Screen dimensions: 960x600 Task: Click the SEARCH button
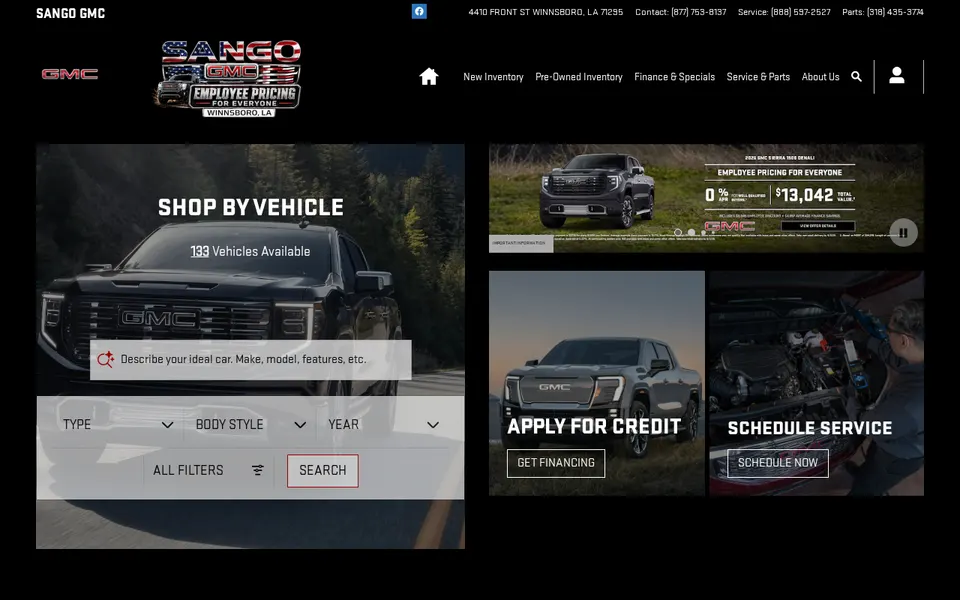pos(323,471)
